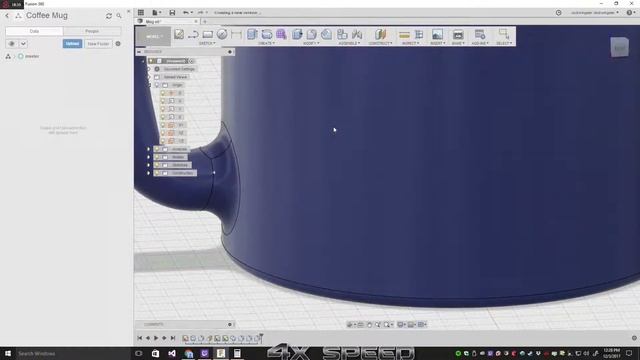Refresh the Coffee Mug data panel
Viewport: 640px width, 360px height.
[109, 16]
